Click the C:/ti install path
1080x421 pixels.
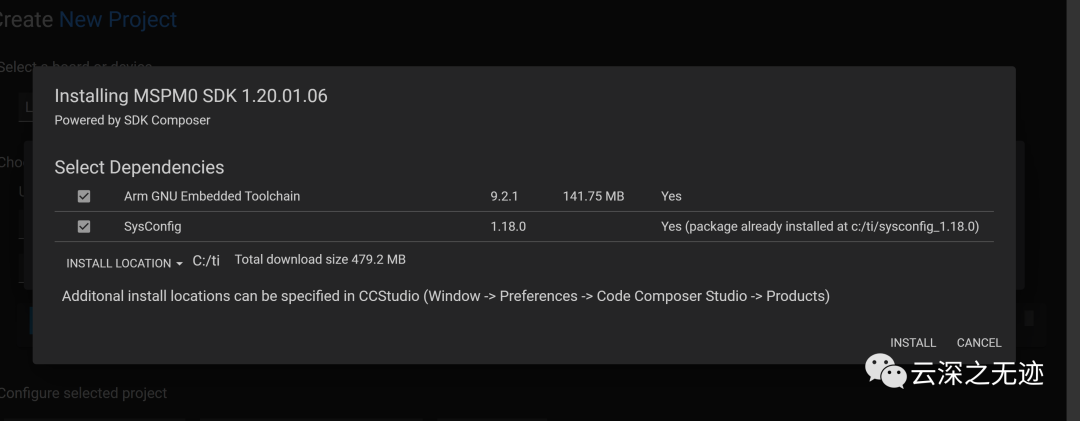pyautogui.click(x=206, y=261)
